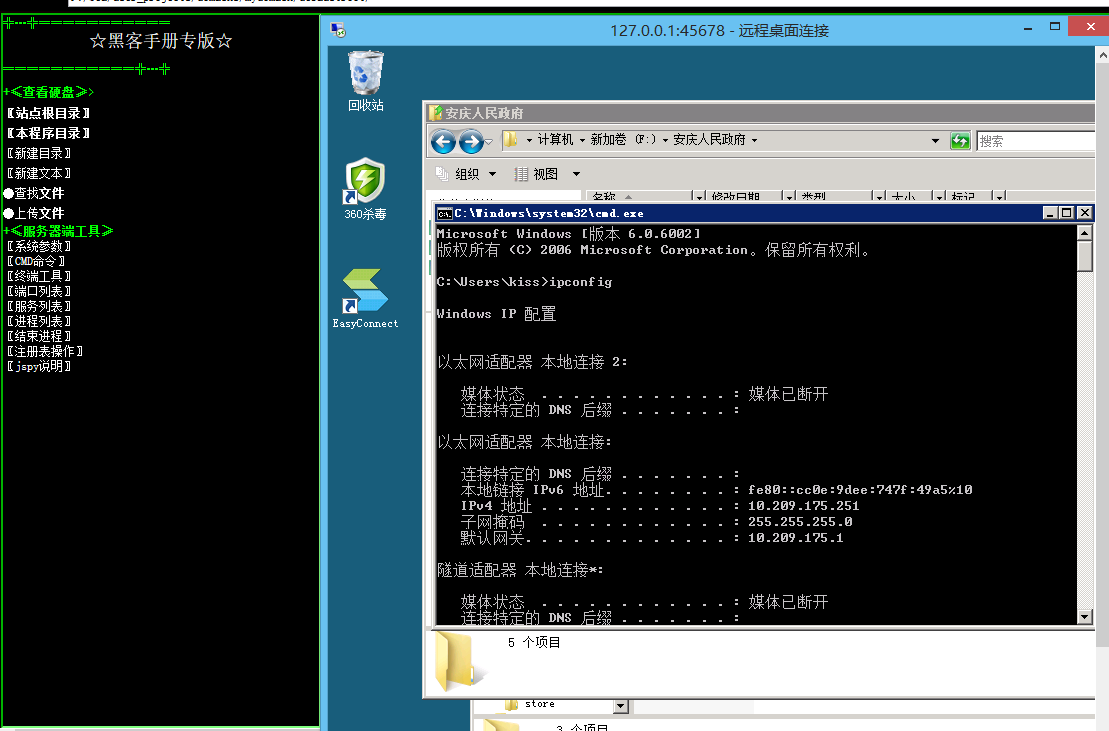
Task: Open the 回收站 recycle bin desktop icon
Action: click(366, 81)
